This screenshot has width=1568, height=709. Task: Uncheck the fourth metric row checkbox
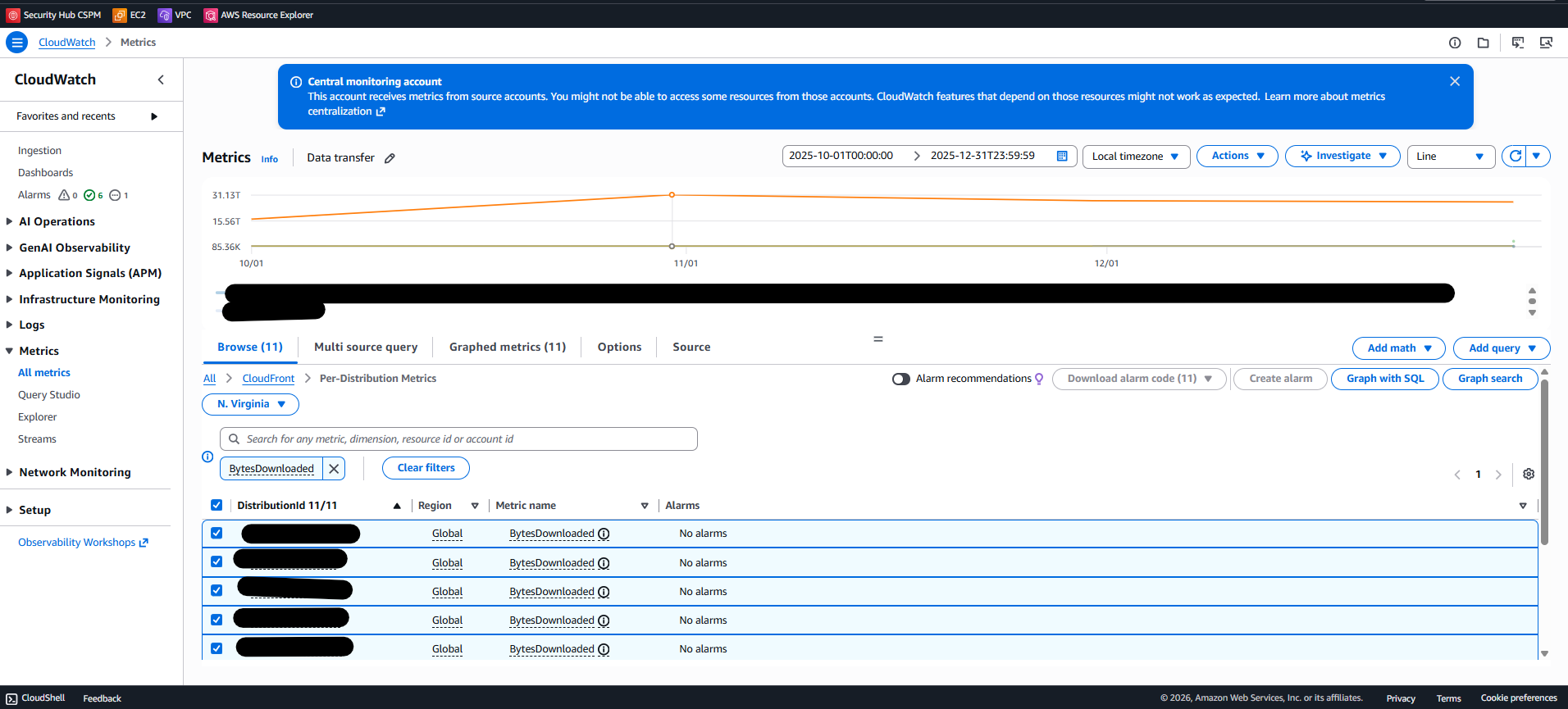coord(217,620)
